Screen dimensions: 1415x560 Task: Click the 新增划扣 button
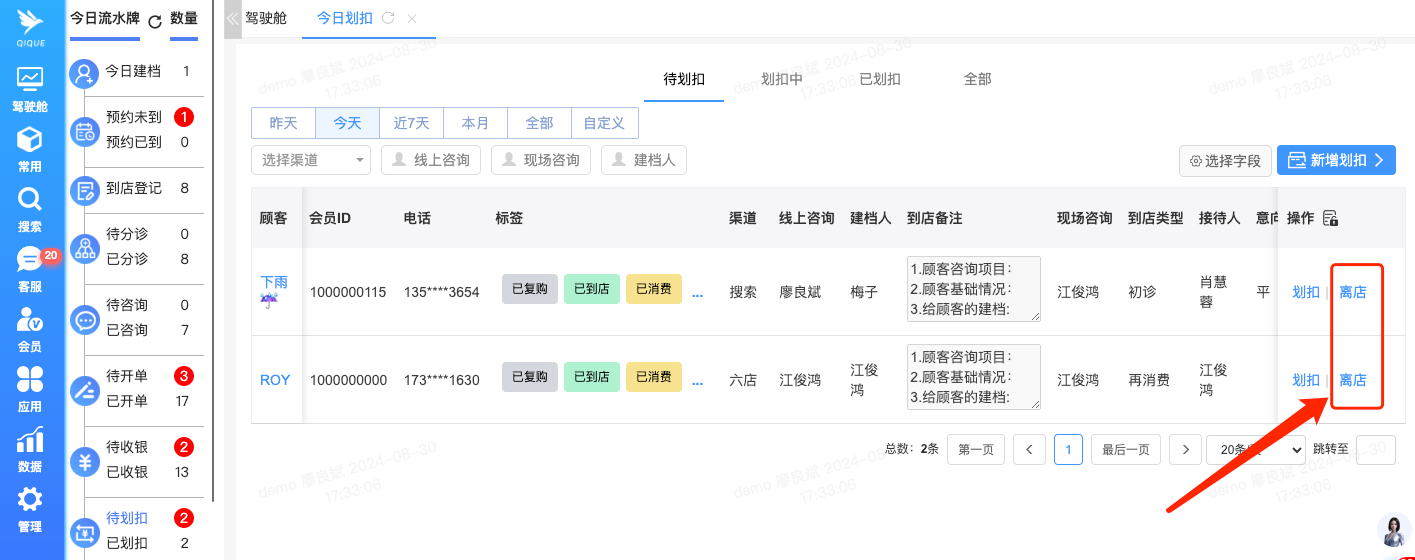tap(1336, 160)
